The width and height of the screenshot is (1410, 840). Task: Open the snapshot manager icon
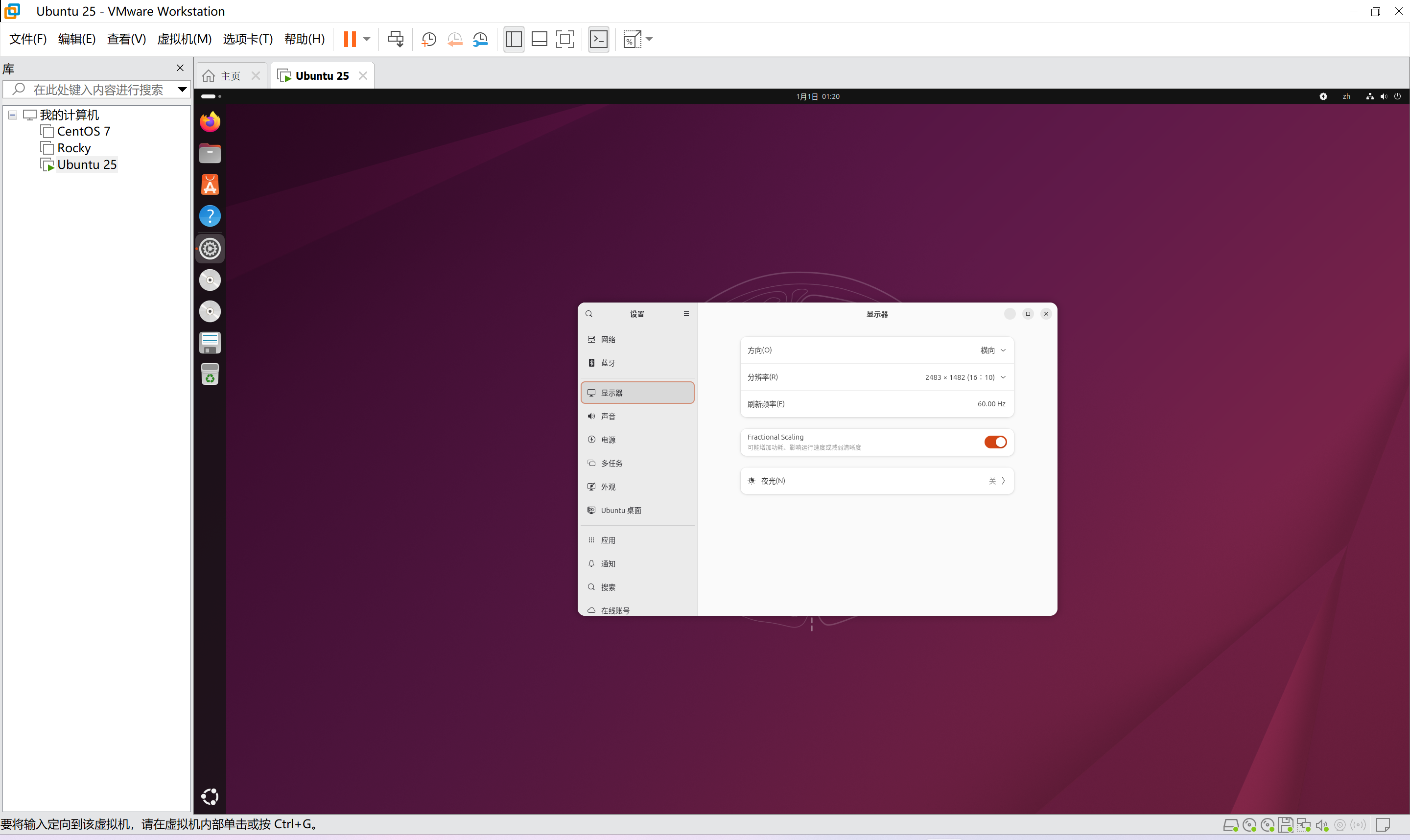[x=480, y=39]
